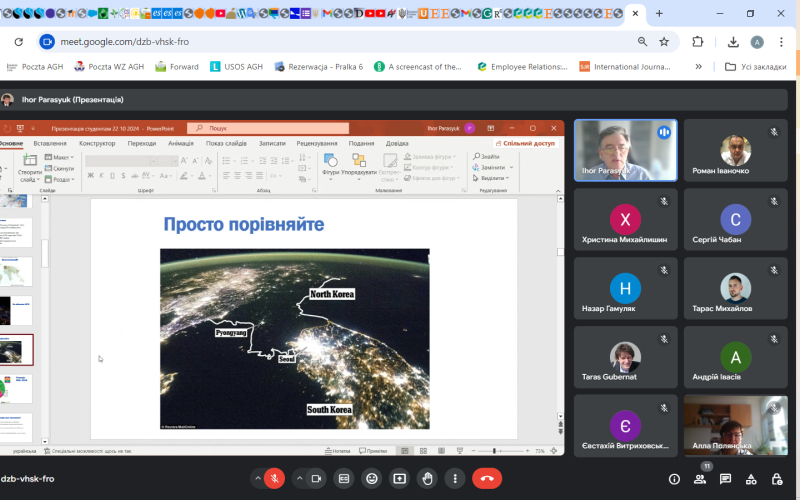
Task: Open the USOS AGH bookmark
Action: coord(237,67)
